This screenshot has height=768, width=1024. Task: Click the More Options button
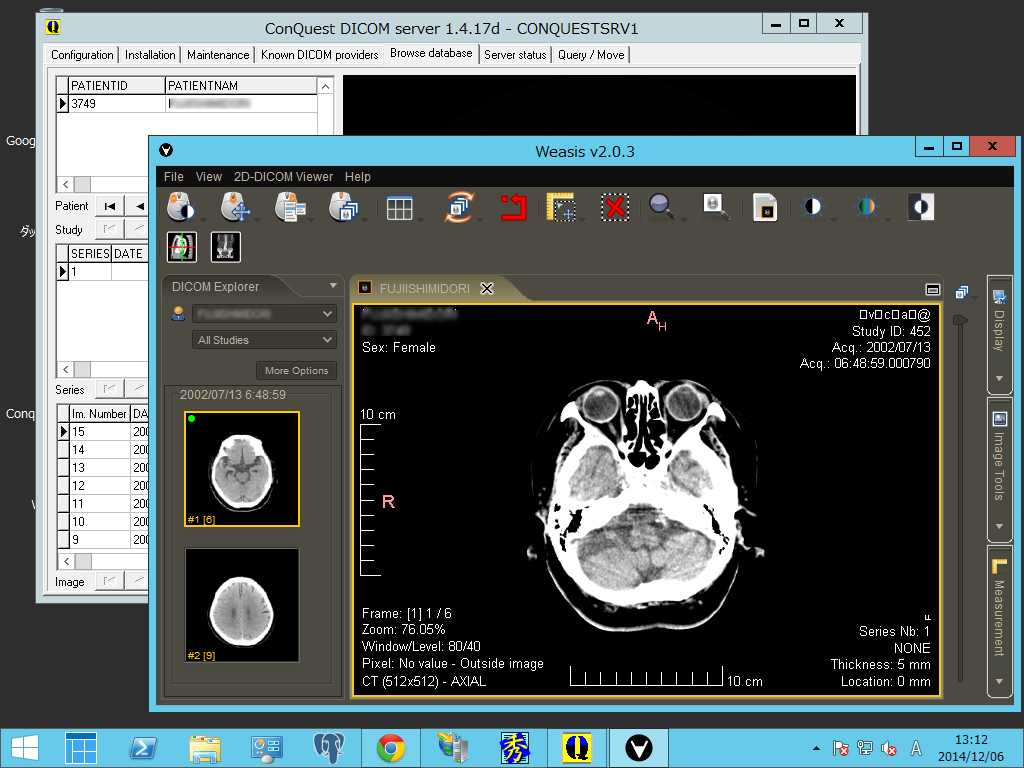pyautogui.click(x=296, y=370)
